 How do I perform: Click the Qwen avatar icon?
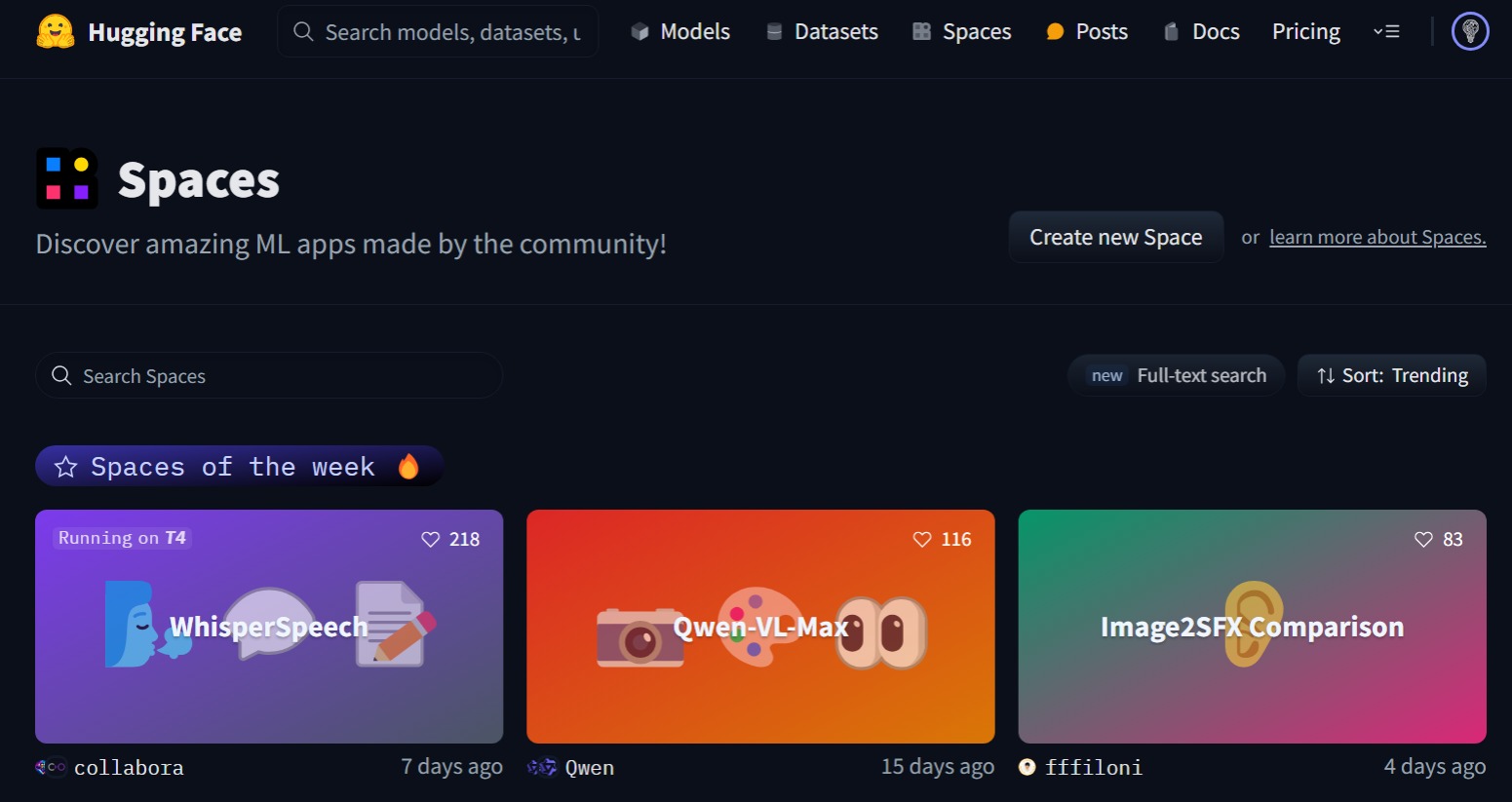coord(542,767)
